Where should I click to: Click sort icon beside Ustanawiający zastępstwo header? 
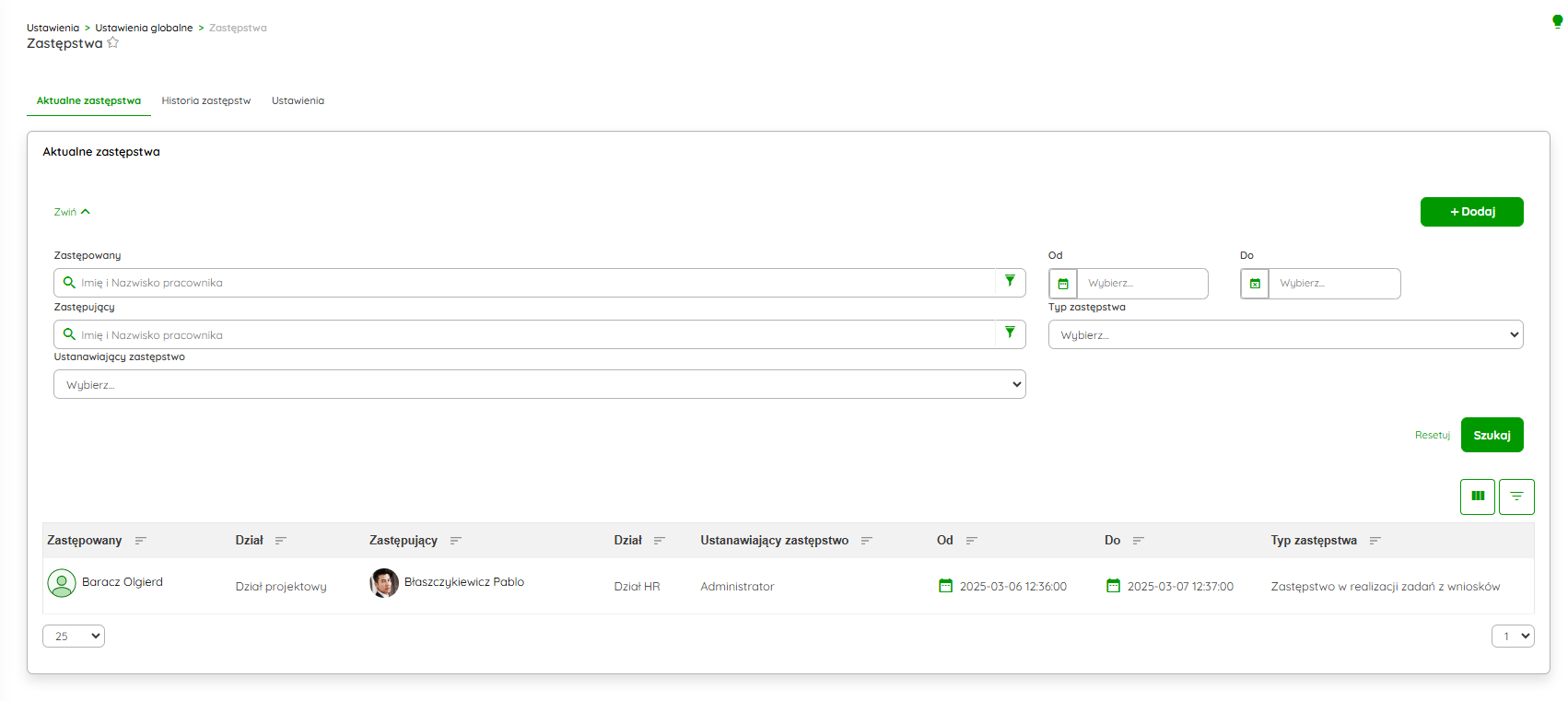pyautogui.click(x=866, y=541)
